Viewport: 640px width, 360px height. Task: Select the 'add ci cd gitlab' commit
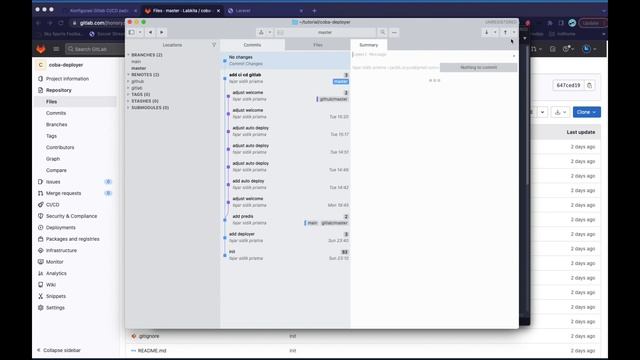pos(285,78)
